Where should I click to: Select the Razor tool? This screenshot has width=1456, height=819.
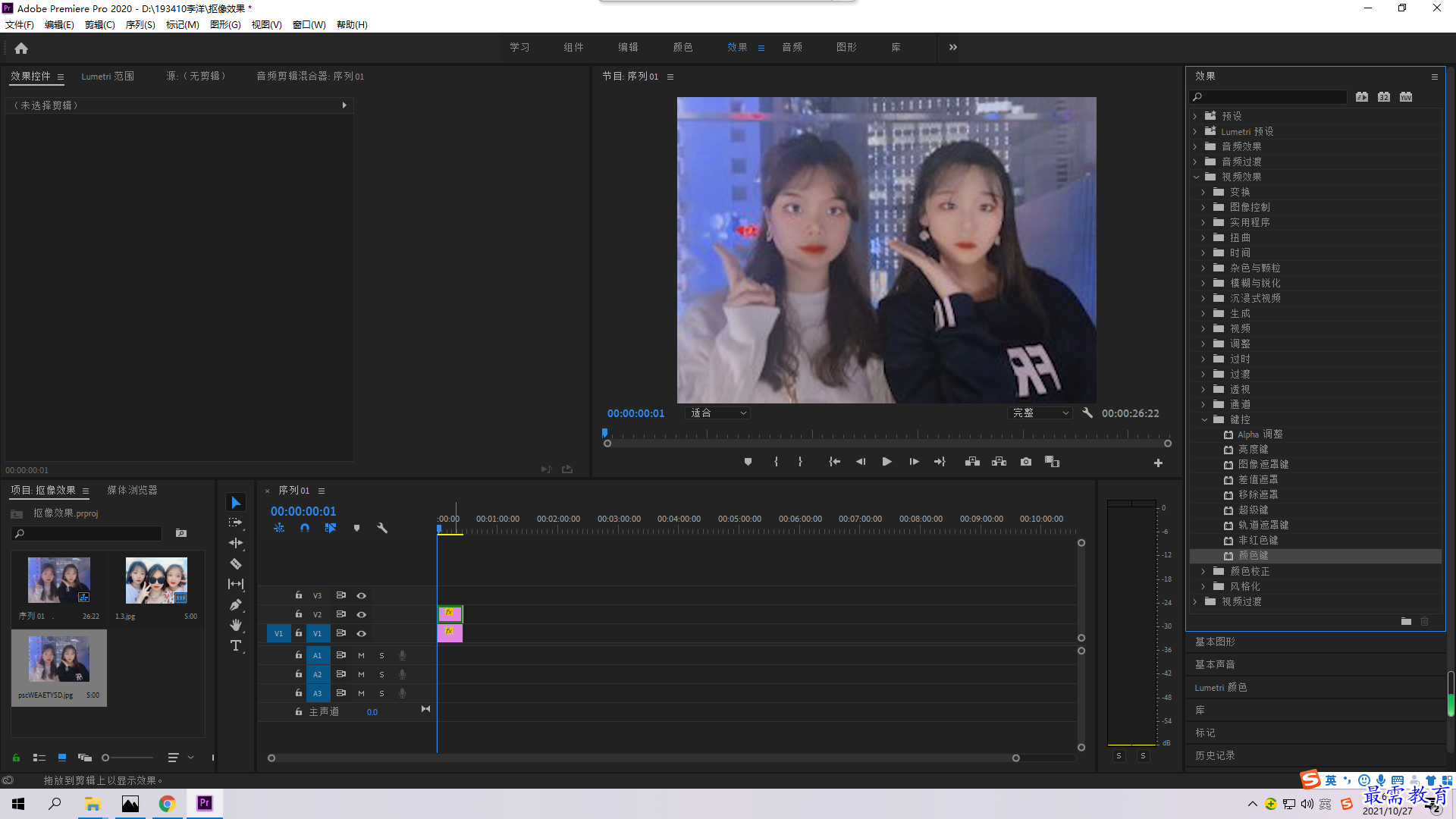(236, 563)
